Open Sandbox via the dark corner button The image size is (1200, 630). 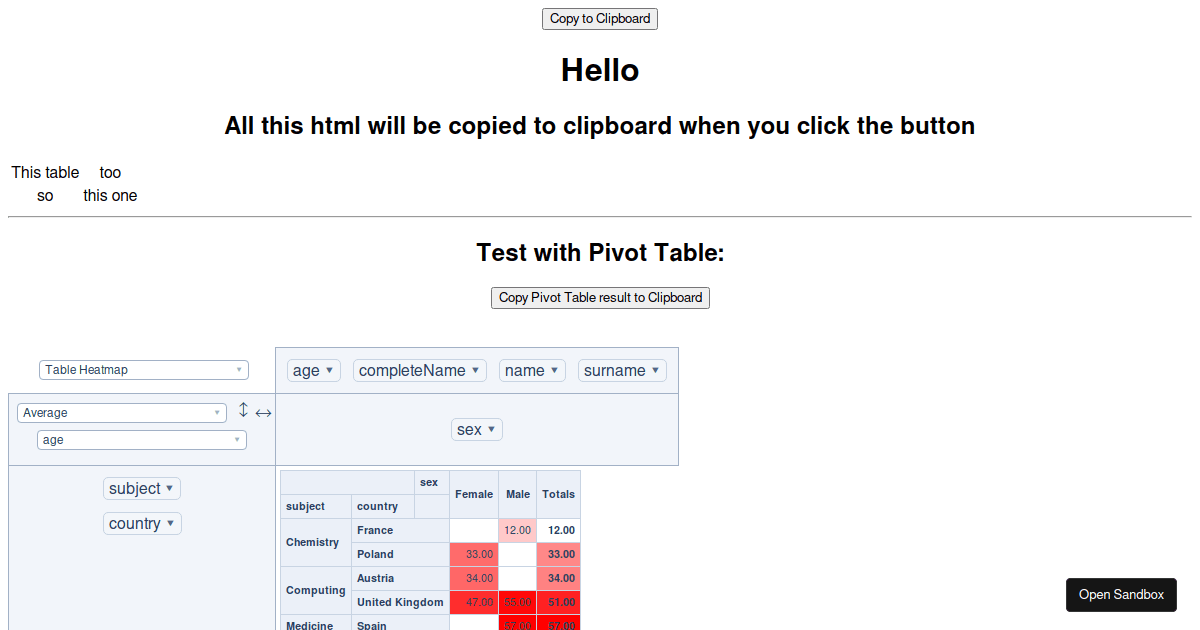pyautogui.click(x=1121, y=594)
